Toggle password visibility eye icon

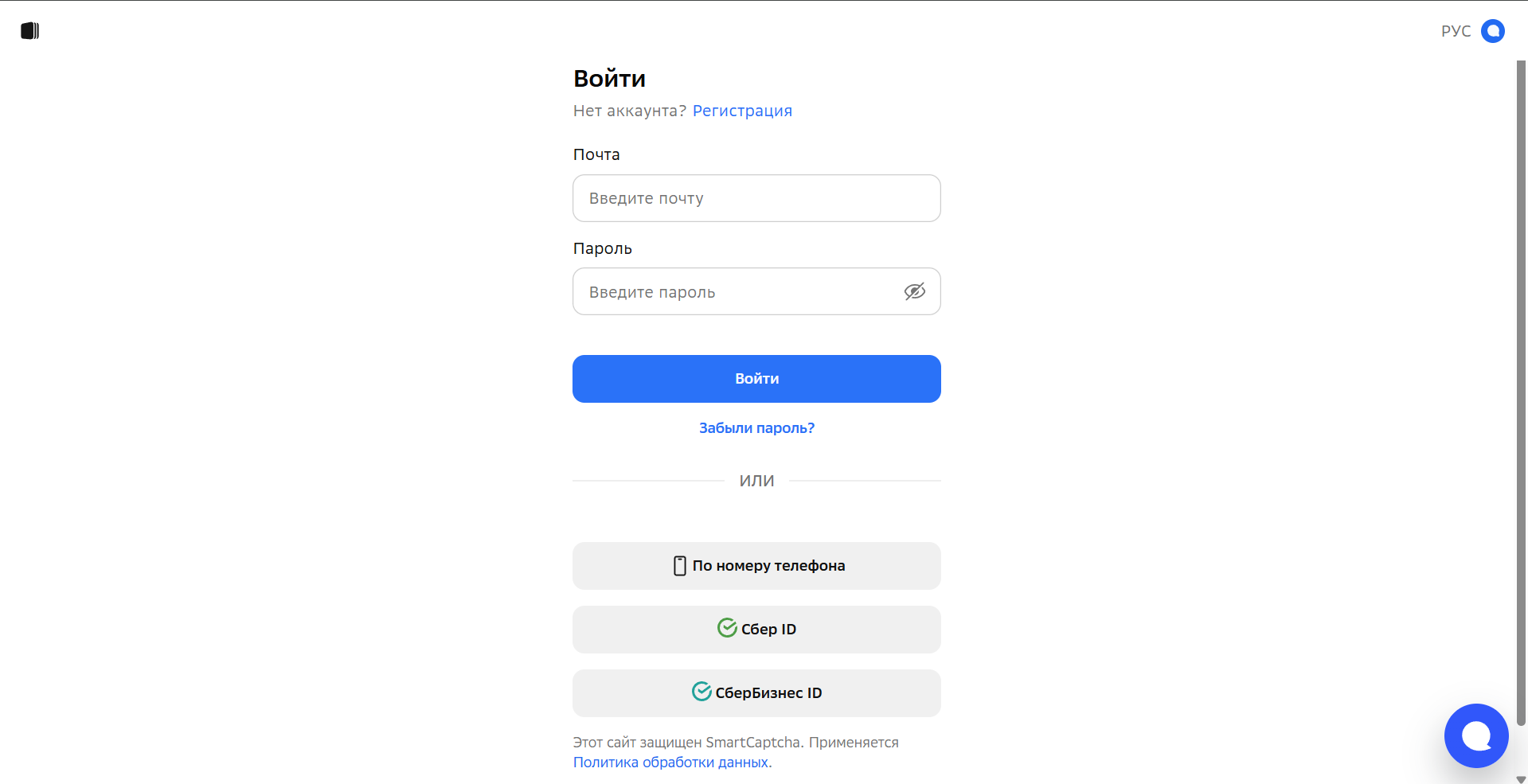915,291
